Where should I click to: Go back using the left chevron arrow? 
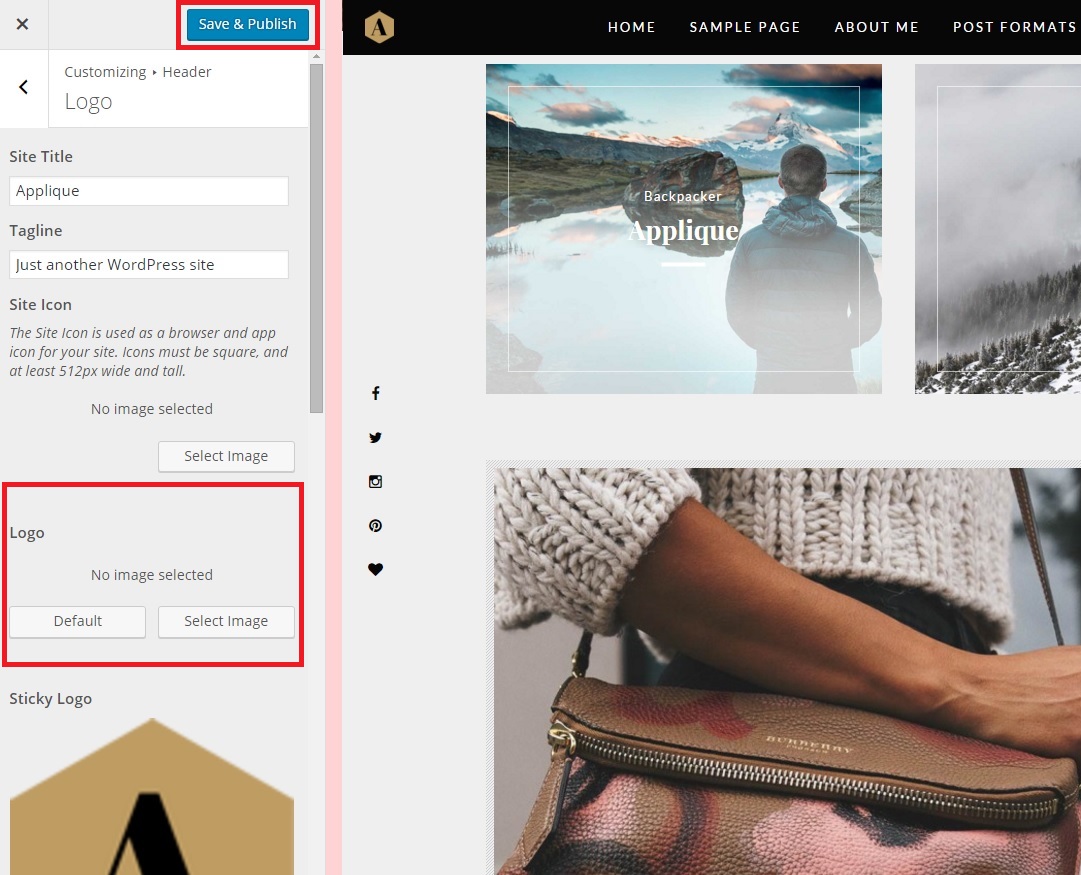[x=23, y=87]
